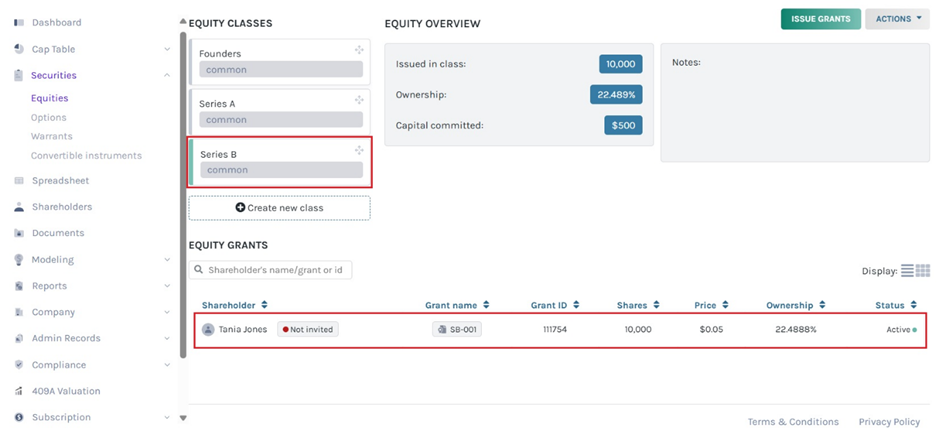Click the move handle on Series B class
939x438 pixels.
(359, 150)
